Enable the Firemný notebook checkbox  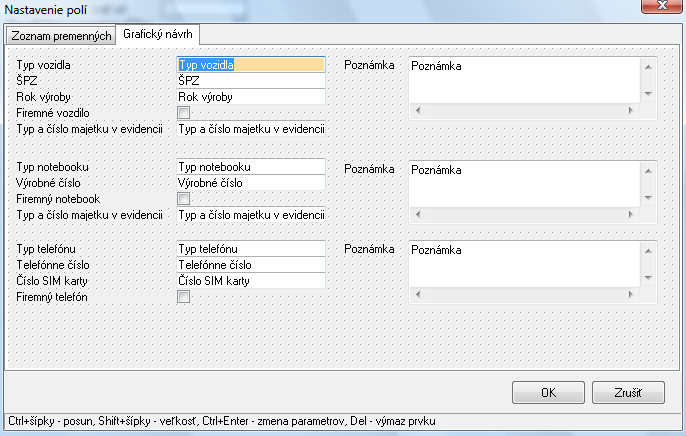coord(183,199)
